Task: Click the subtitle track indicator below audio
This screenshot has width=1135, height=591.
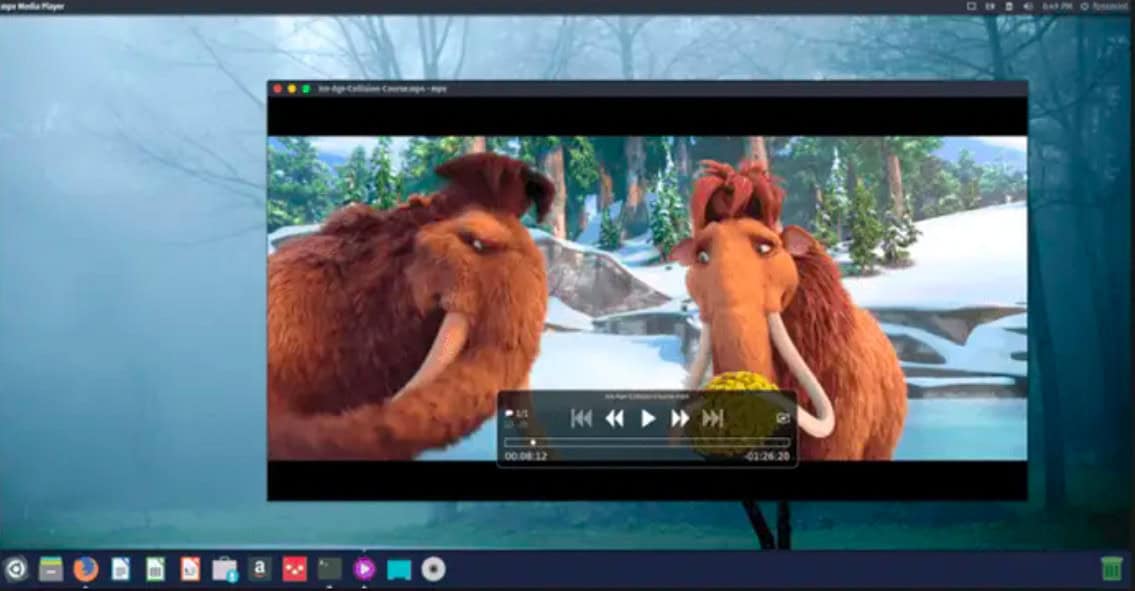Action: (516, 424)
